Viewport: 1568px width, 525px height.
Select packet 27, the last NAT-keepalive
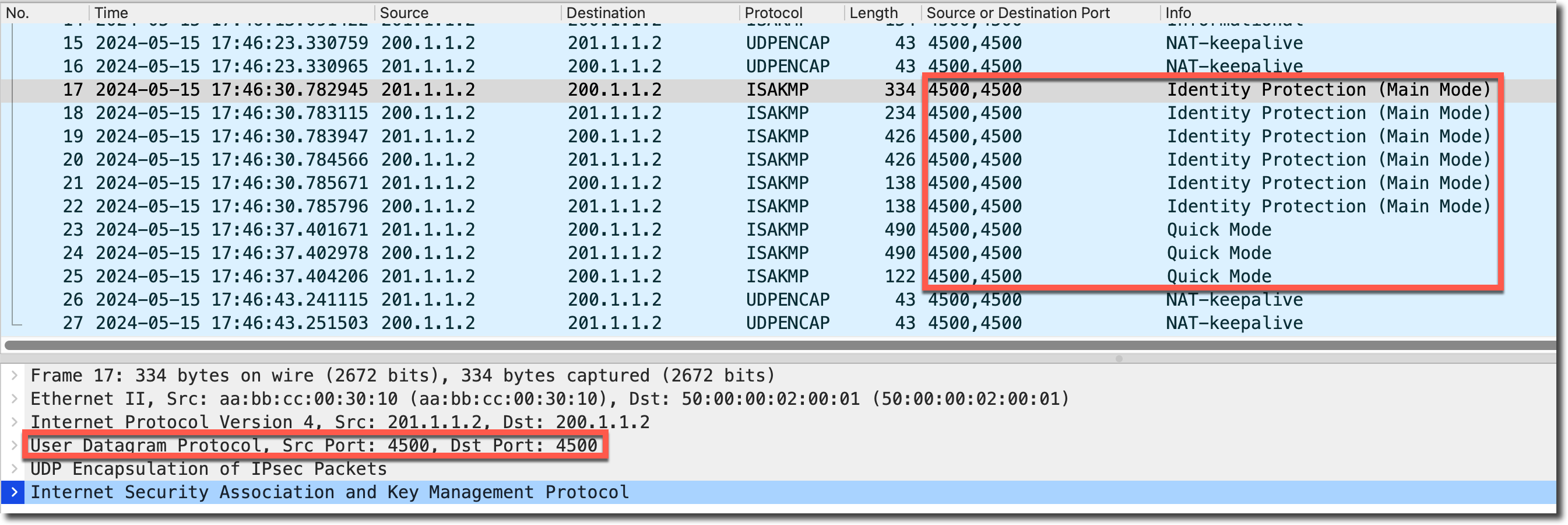(609, 323)
